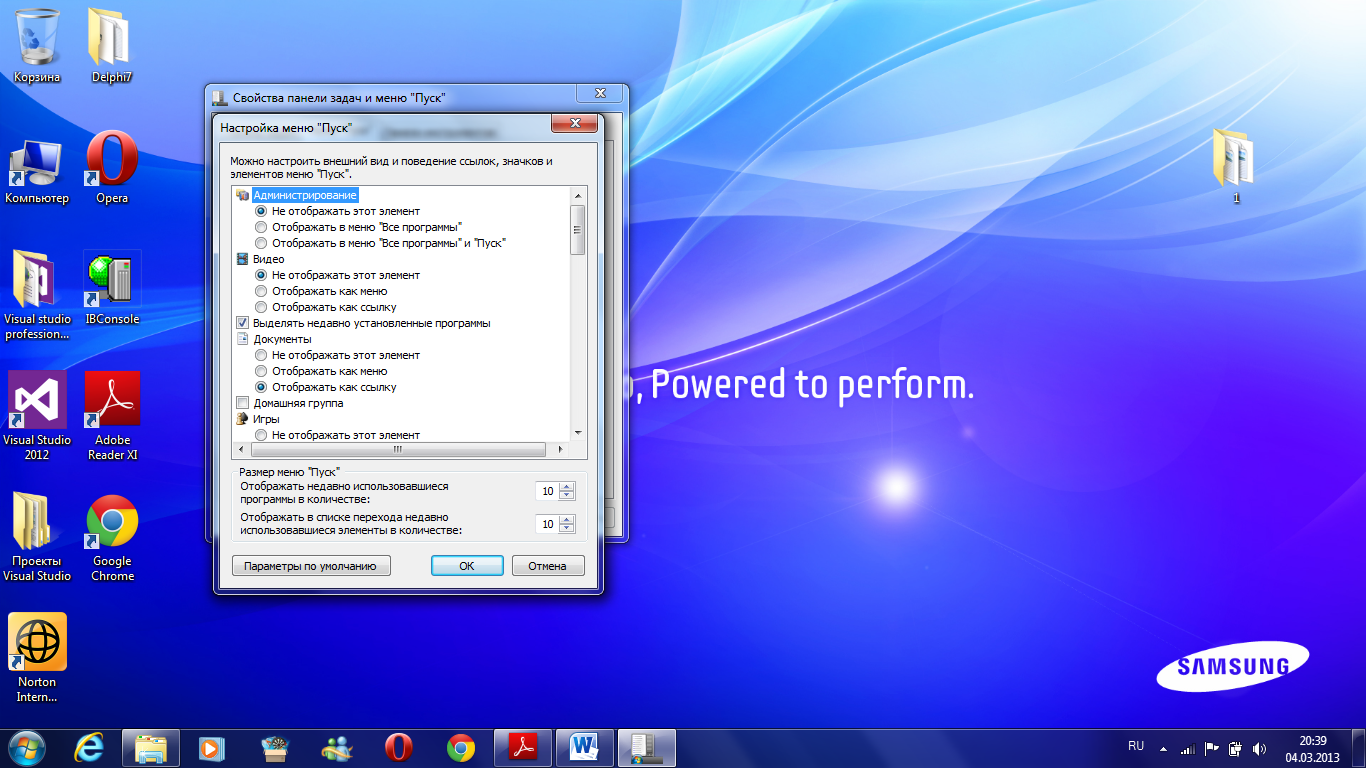
Task: Select 'Отображать как ссылку' under Видео
Action: tap(325, 307)
